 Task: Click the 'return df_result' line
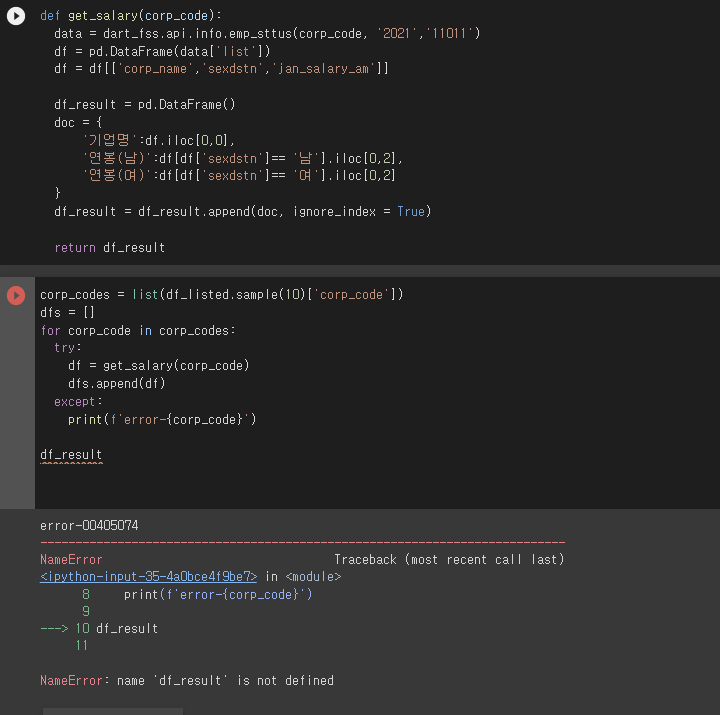tap(109, 248)
